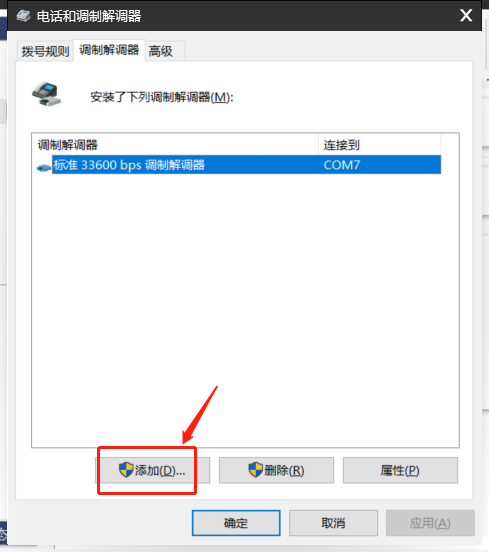Click the shield icon on 删除 button

tap(256, 470)
